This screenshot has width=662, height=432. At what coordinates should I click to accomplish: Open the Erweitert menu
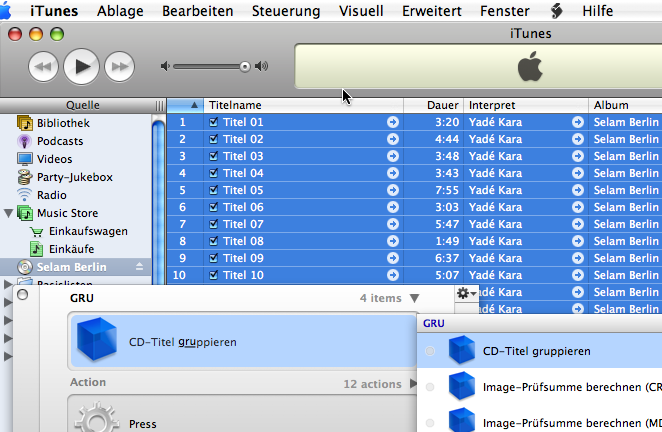click(x=431, y=11)
